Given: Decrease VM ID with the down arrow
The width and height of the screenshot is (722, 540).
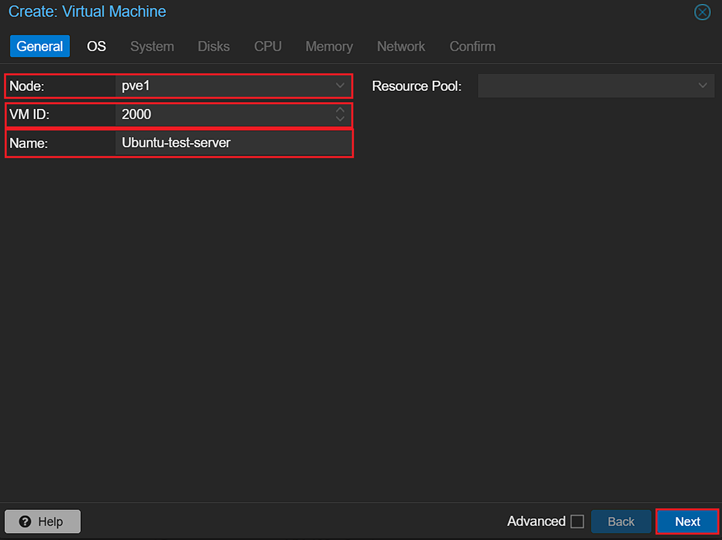Looking at the screenshot, I should coord(340,119).
